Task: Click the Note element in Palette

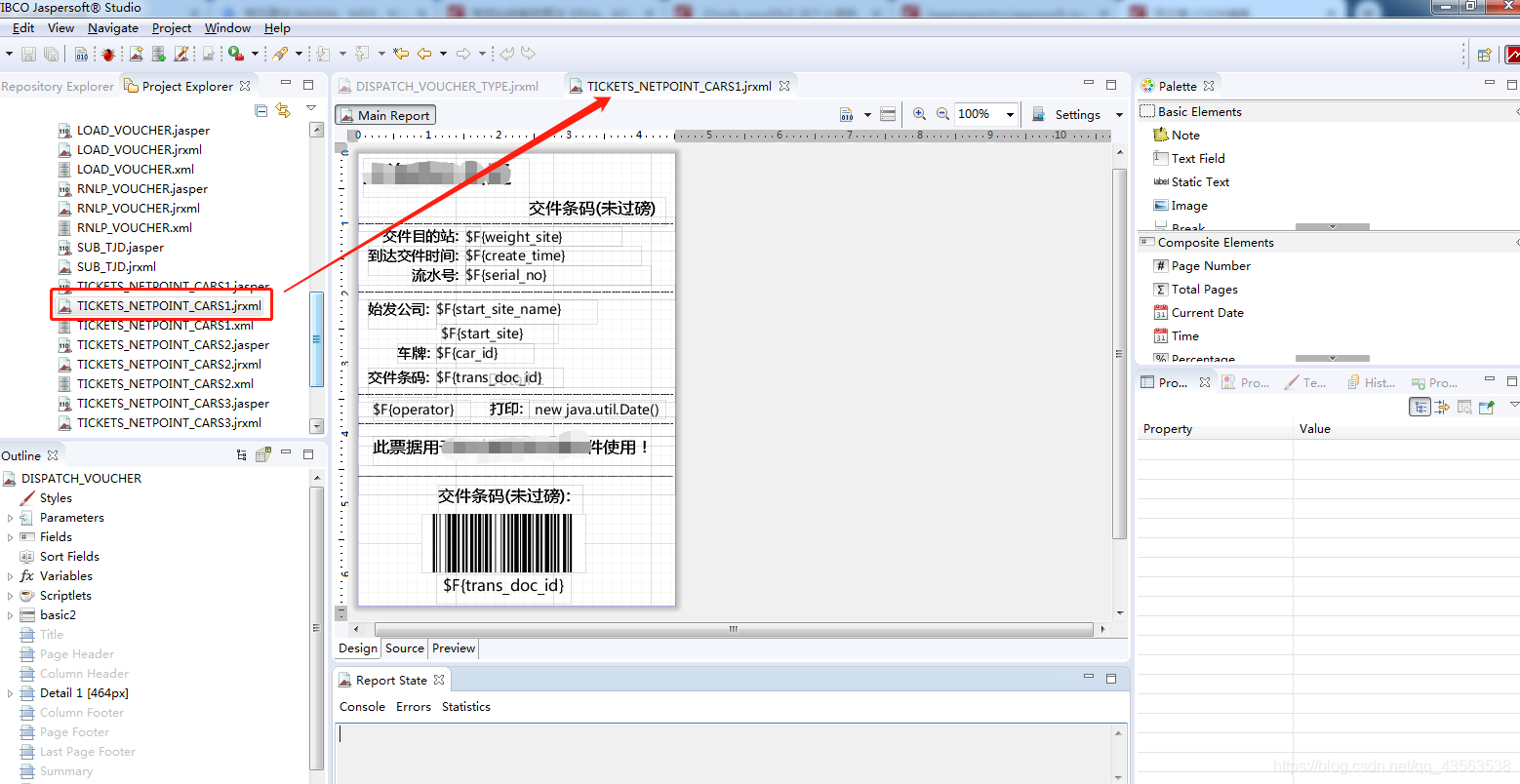Action: pos(1177,135)
